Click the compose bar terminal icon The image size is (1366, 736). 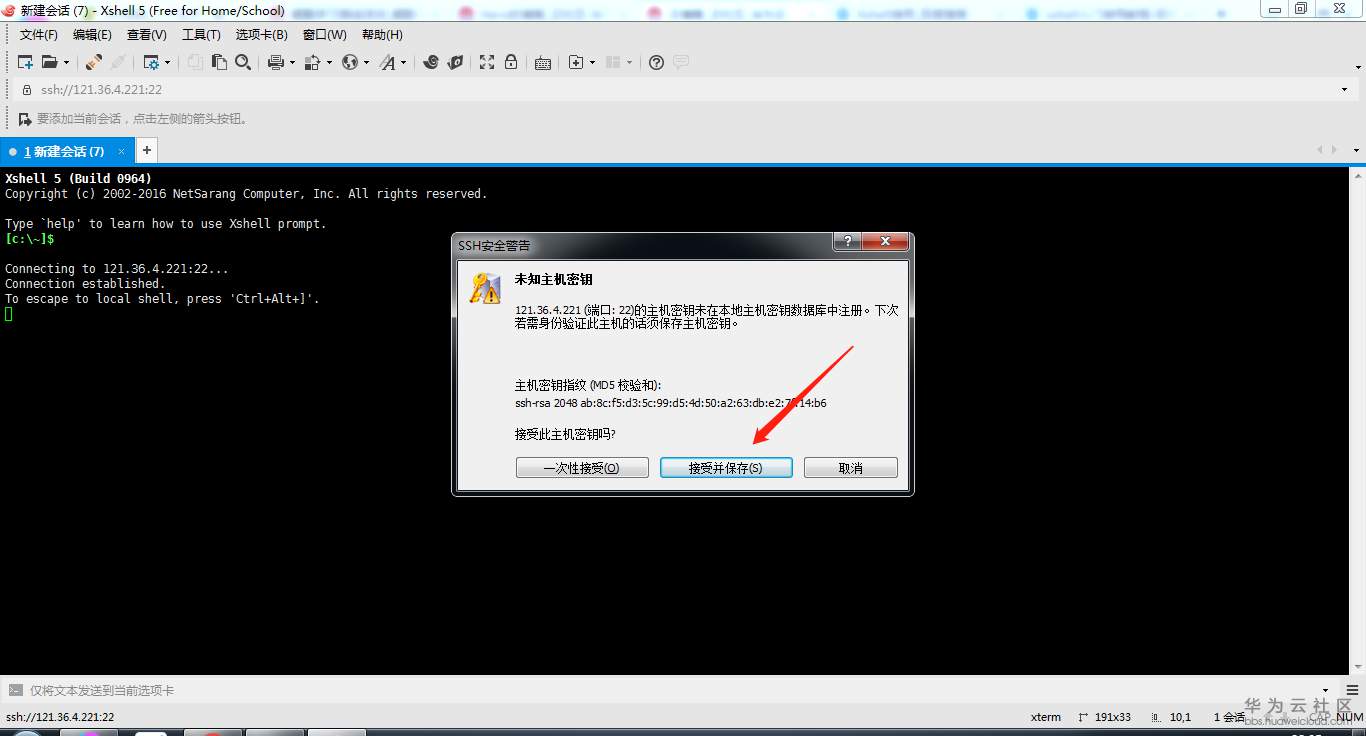(15, 690)
